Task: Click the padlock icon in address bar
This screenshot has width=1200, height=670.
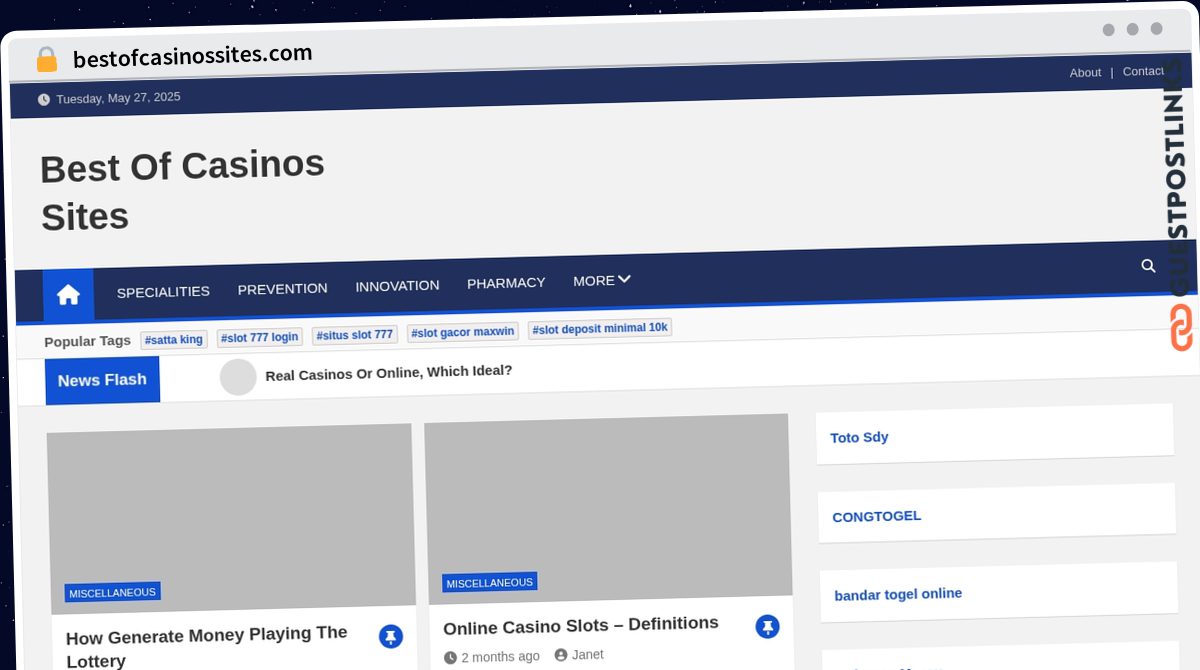Action: pos(47,60)
